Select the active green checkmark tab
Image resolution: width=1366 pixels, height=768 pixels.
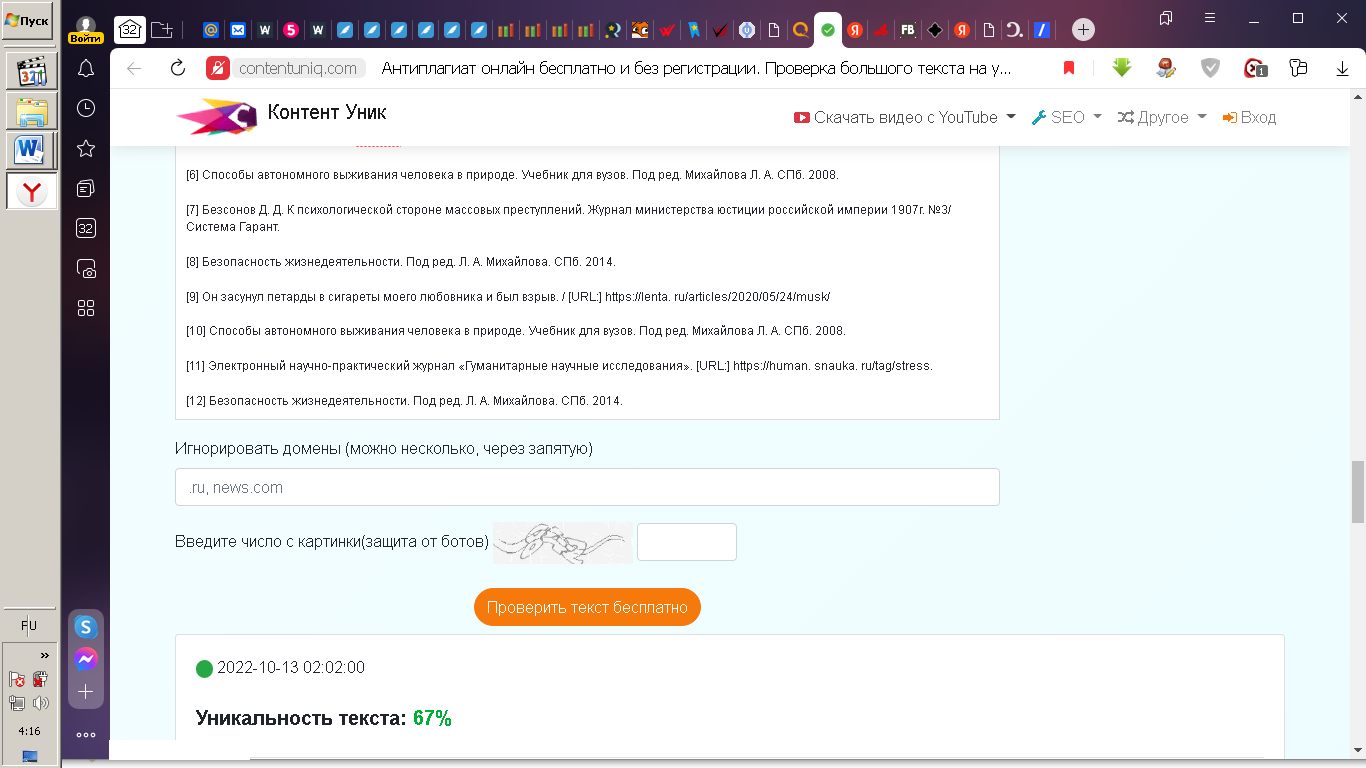[x=827, y=30]
